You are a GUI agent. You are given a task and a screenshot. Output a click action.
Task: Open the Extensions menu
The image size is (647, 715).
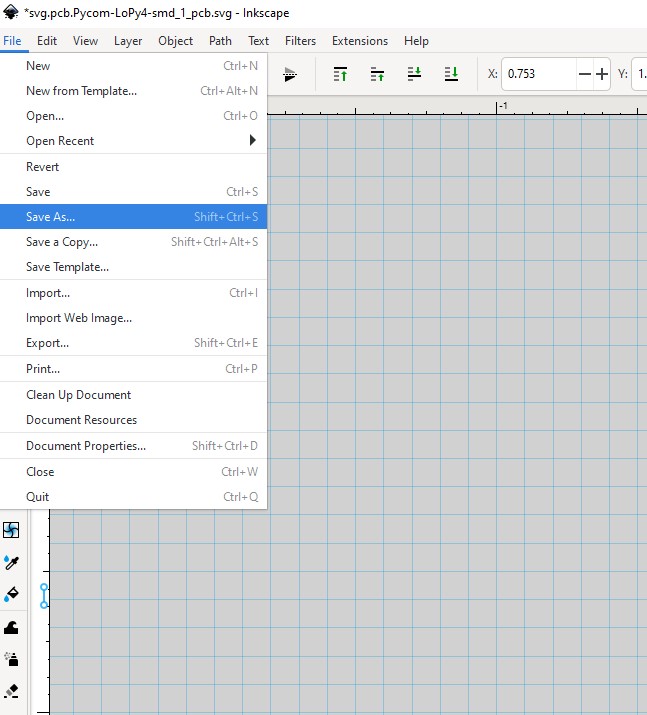[359, 41]
